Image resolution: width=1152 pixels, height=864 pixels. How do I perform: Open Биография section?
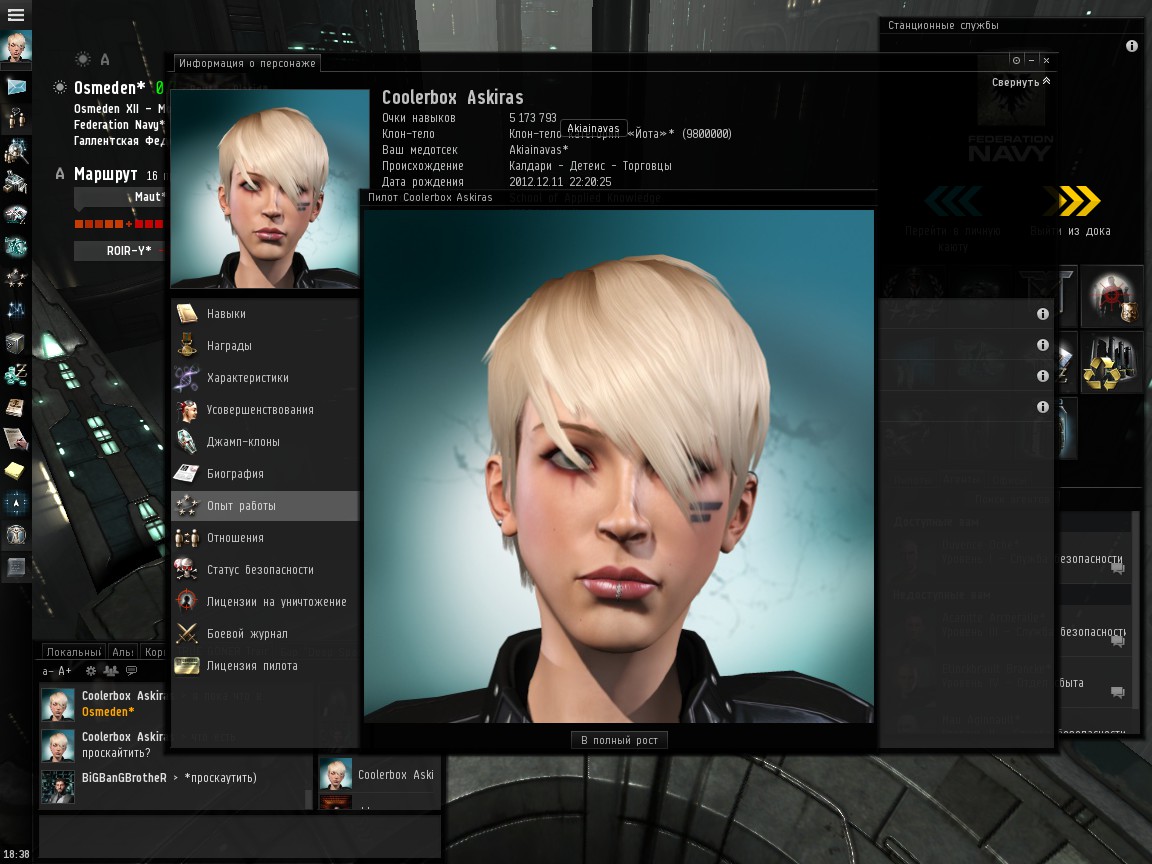[x=265, y=474]
